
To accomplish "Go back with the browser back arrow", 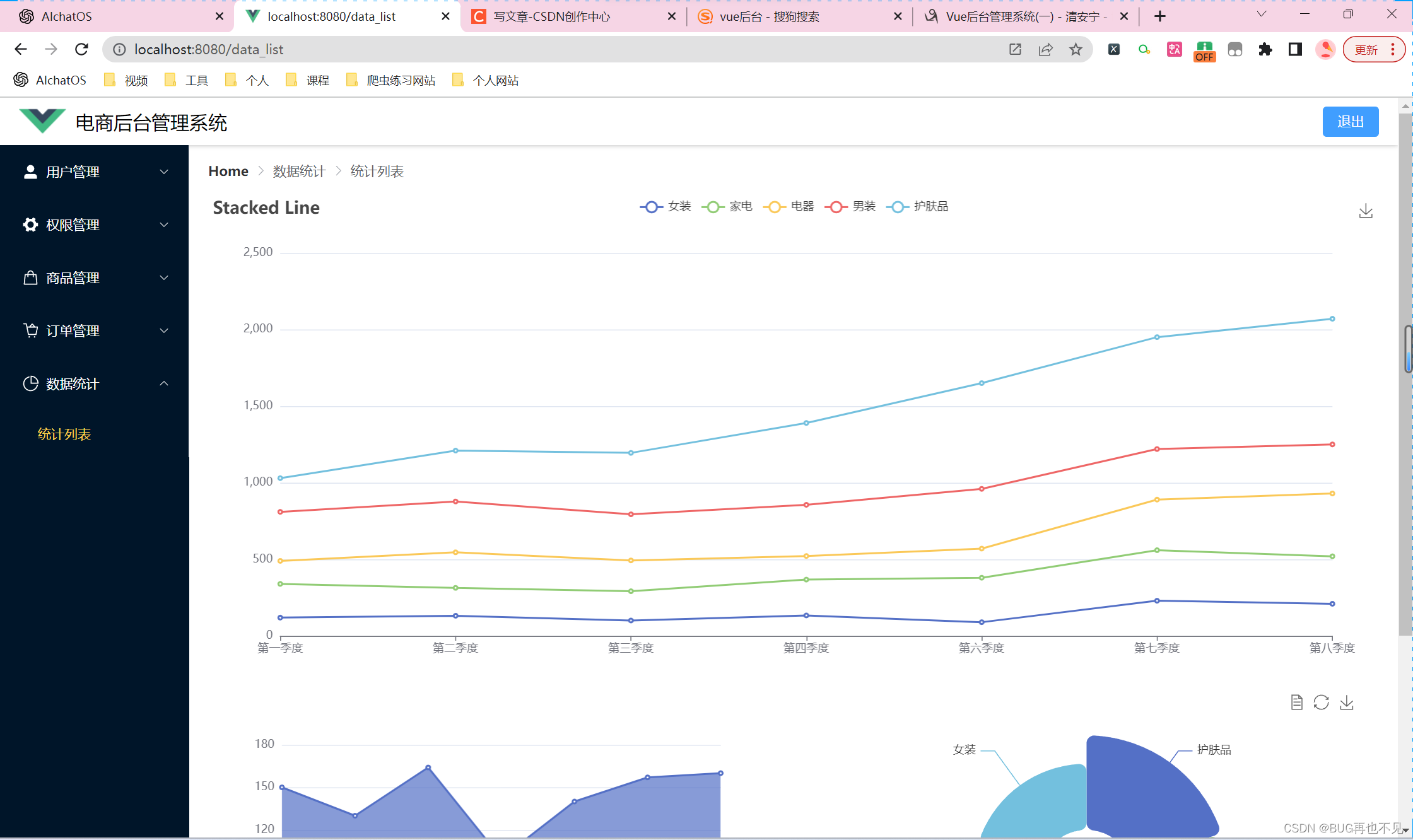I will point(21,49).
